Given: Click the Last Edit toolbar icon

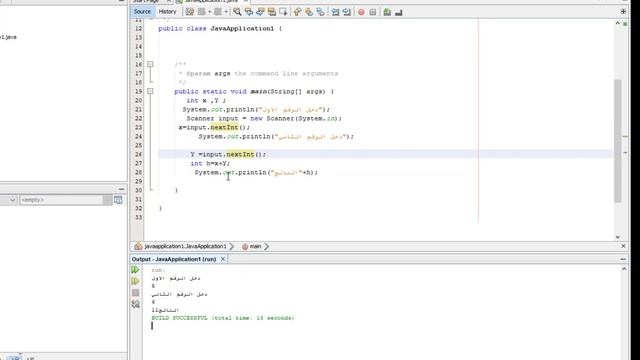Looking at the screenshot, I should pyautogui.click(x=189, y=12).
